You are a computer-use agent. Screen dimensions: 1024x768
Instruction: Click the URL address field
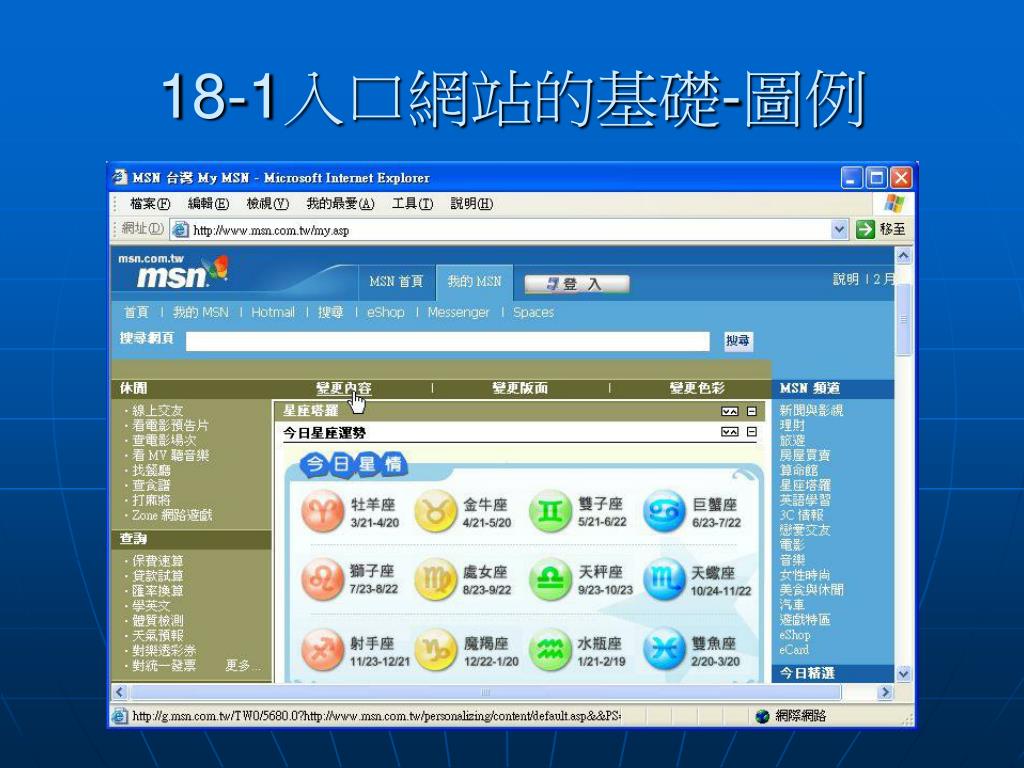click(x=511, y=230)
